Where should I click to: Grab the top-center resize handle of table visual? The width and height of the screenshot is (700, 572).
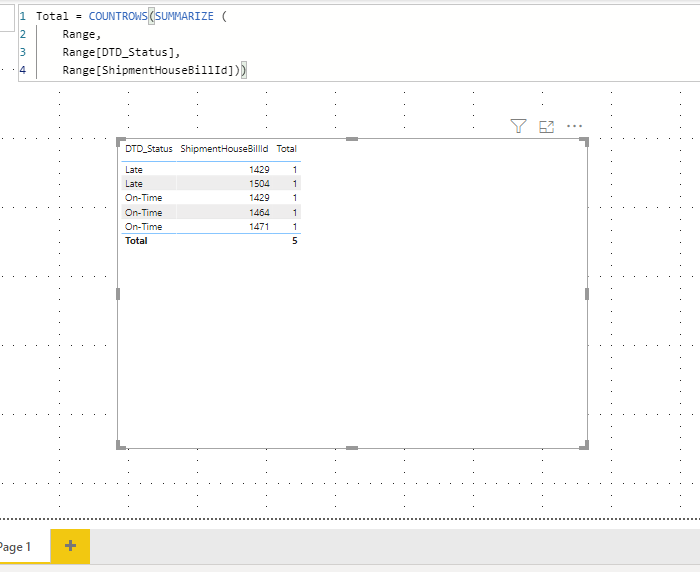(x=352, y=139)
